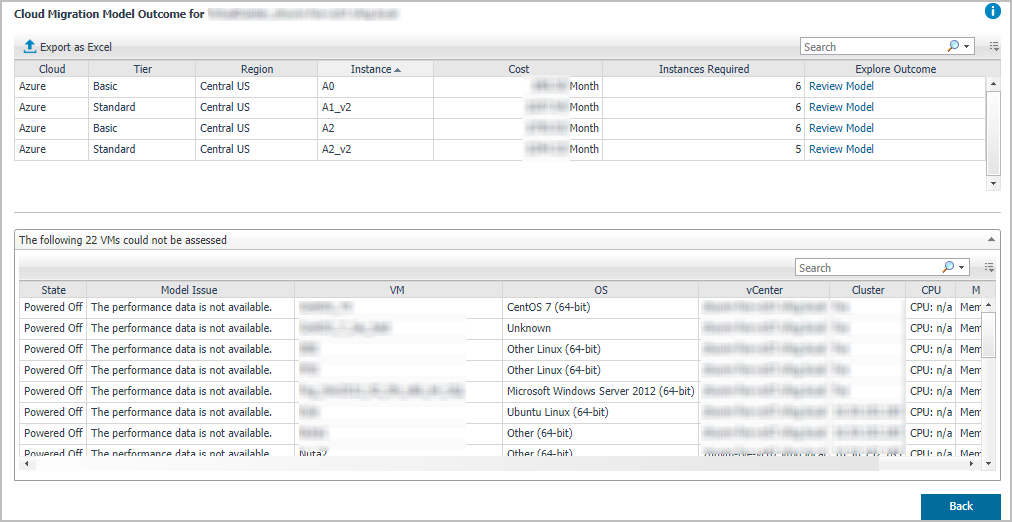The image size is (1012, 522).
Task: Open upper table column customizer icon
Action: point(994,46)
